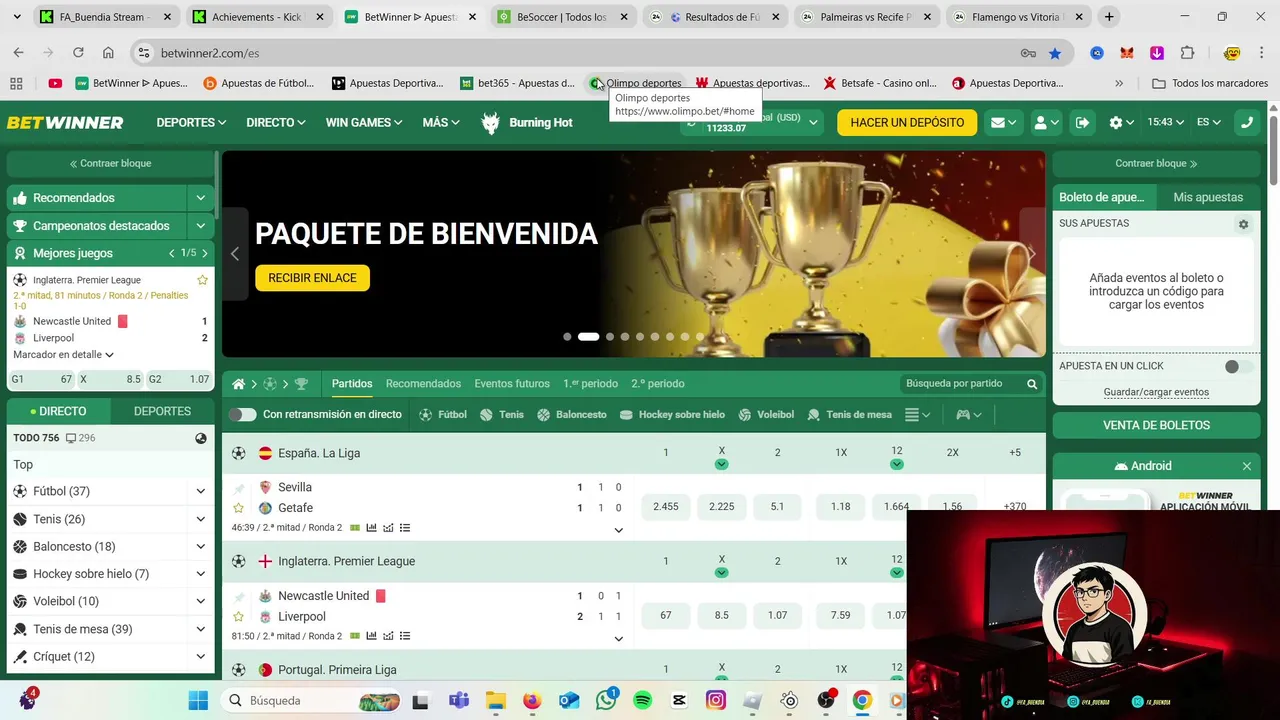Favorite the Inglaterra Premier League star in Mejores juegos

tap(202, 280)
